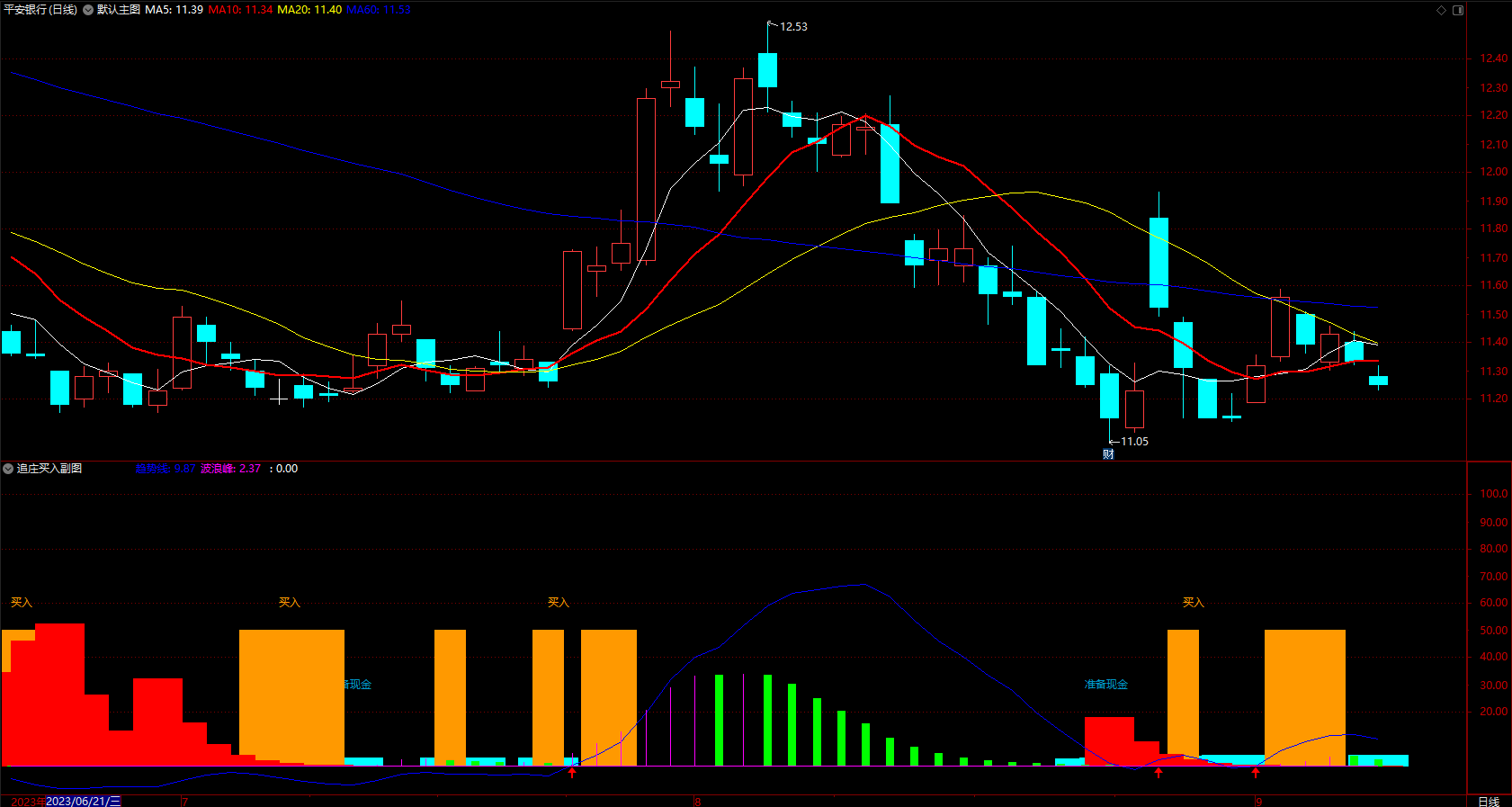
Task: Open the 默认主图 indicator dropdown arrow
Action: coord(88,10)
